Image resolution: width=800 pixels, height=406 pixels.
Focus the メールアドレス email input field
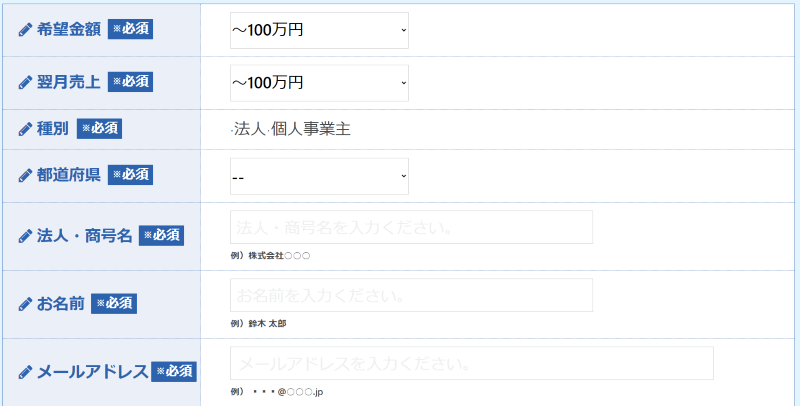[472, 363]
